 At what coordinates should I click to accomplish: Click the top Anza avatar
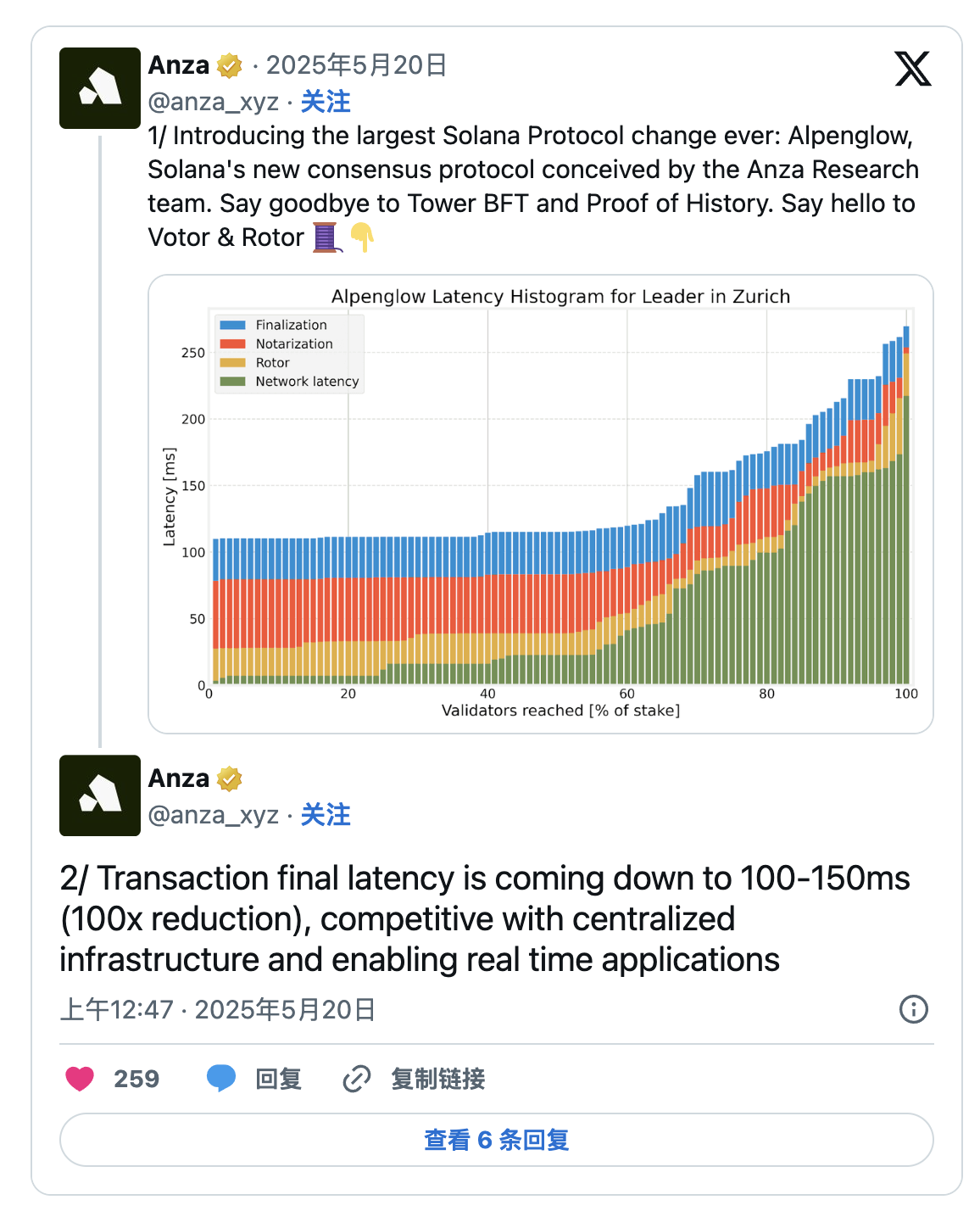(100, 88)
